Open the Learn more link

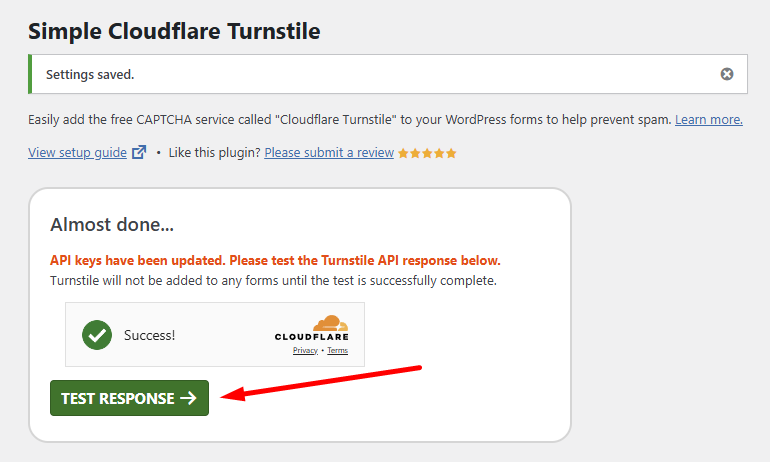708,120
